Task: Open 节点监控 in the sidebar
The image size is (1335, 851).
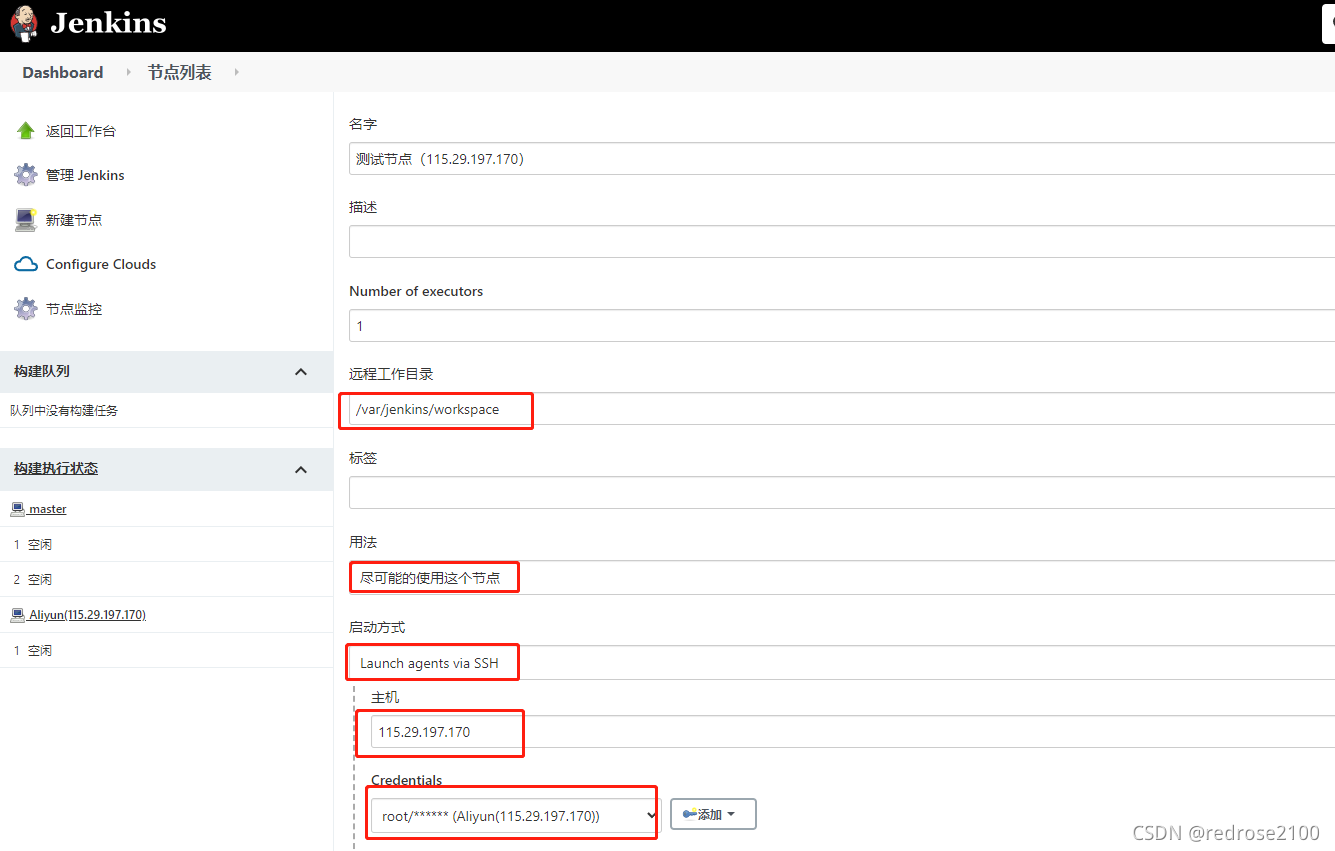Action: pos(74,309)
